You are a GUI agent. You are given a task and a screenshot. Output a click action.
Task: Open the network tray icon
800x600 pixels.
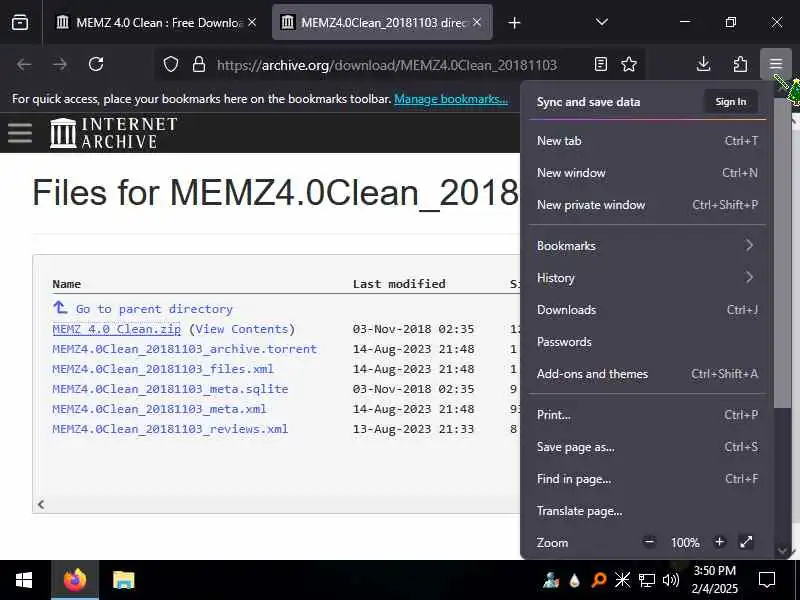pos(646,580)
